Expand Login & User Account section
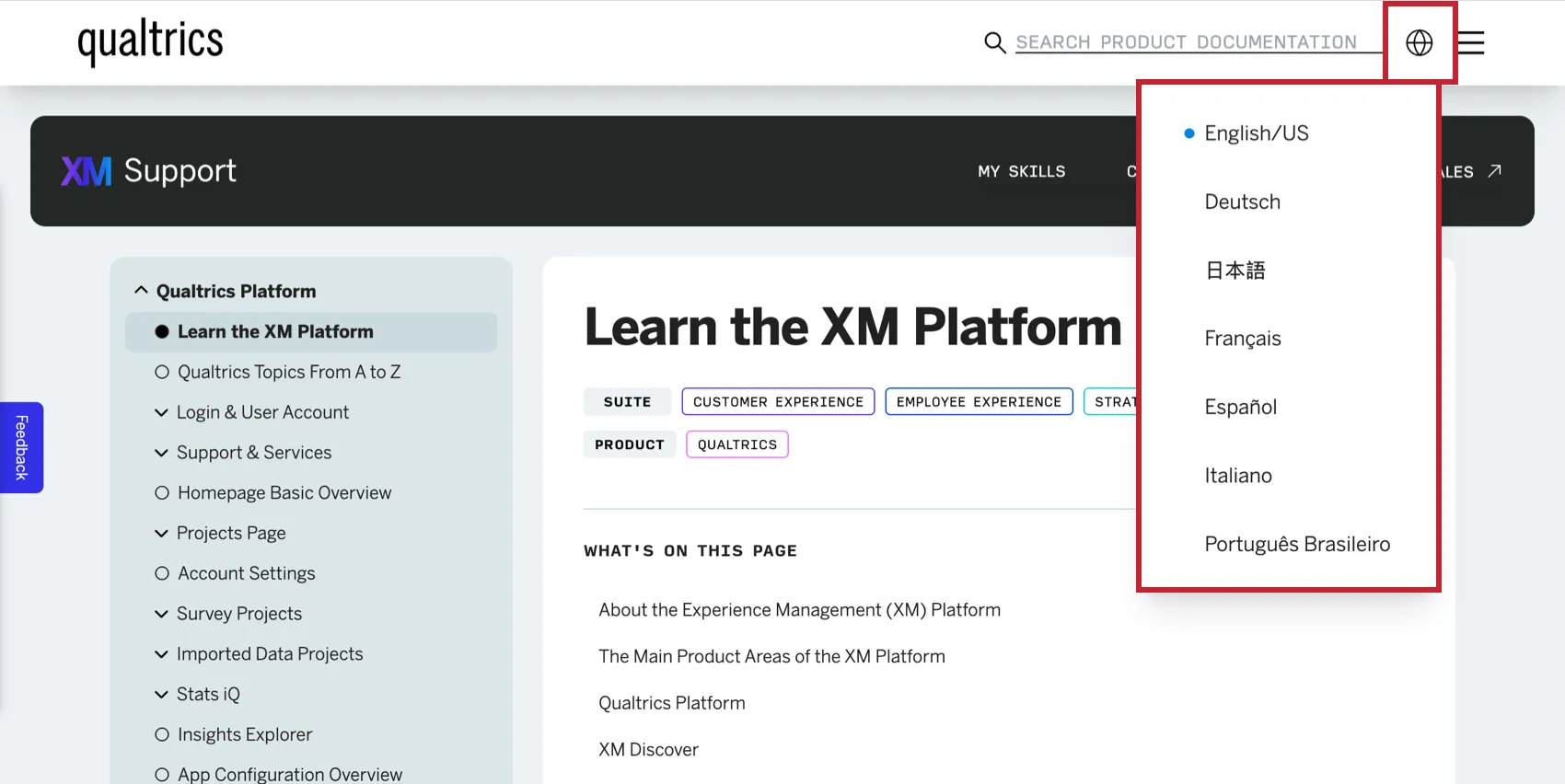The image size is (1565, 784). 161,412
